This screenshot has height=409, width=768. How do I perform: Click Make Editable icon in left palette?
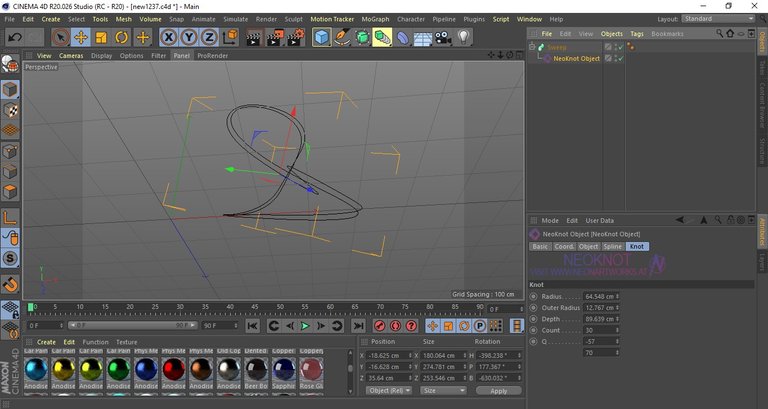tap(10, 64)
